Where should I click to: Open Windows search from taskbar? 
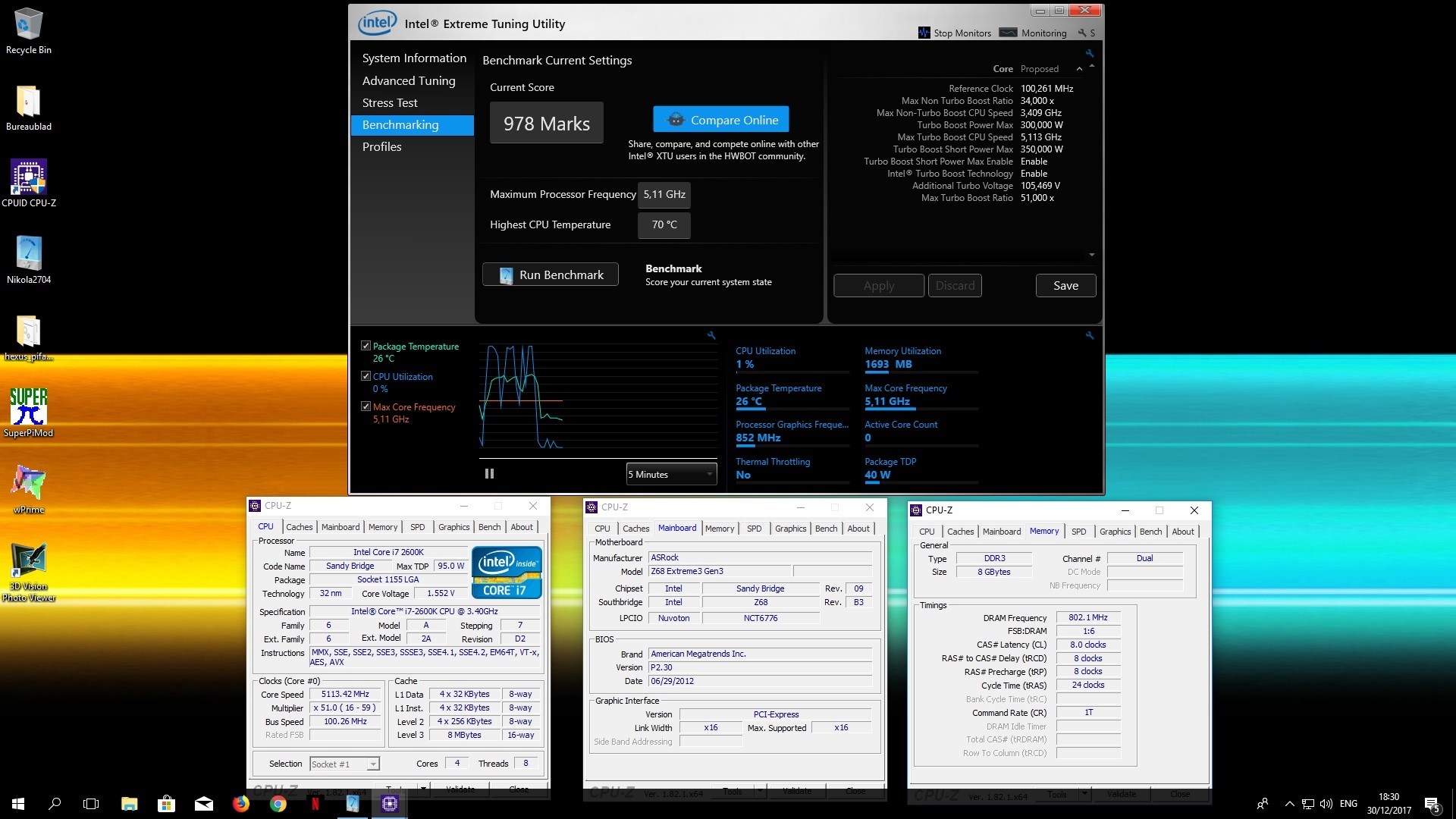[x=55, y=804]
